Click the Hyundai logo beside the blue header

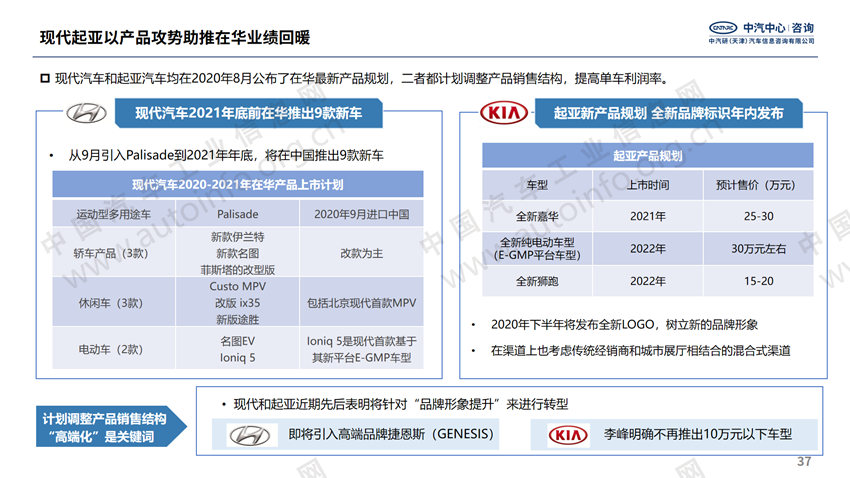87,113
